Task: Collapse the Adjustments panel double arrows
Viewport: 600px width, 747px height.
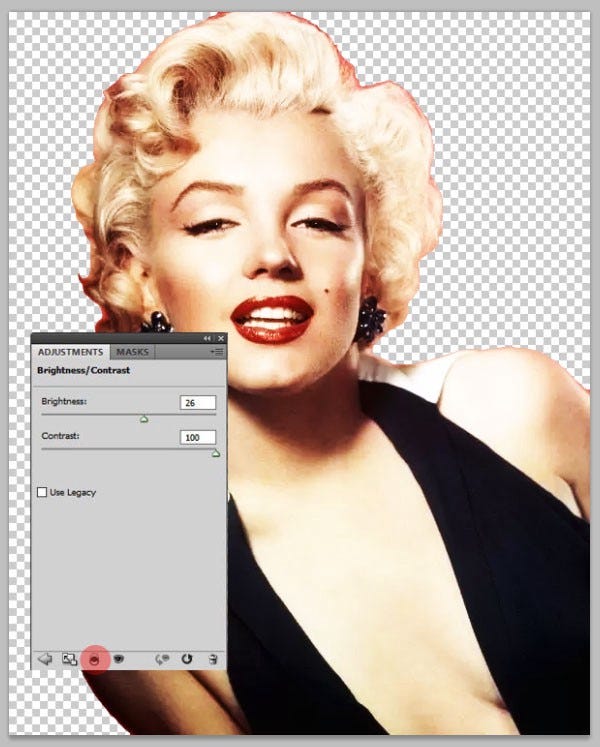Action: coord(207,338)
